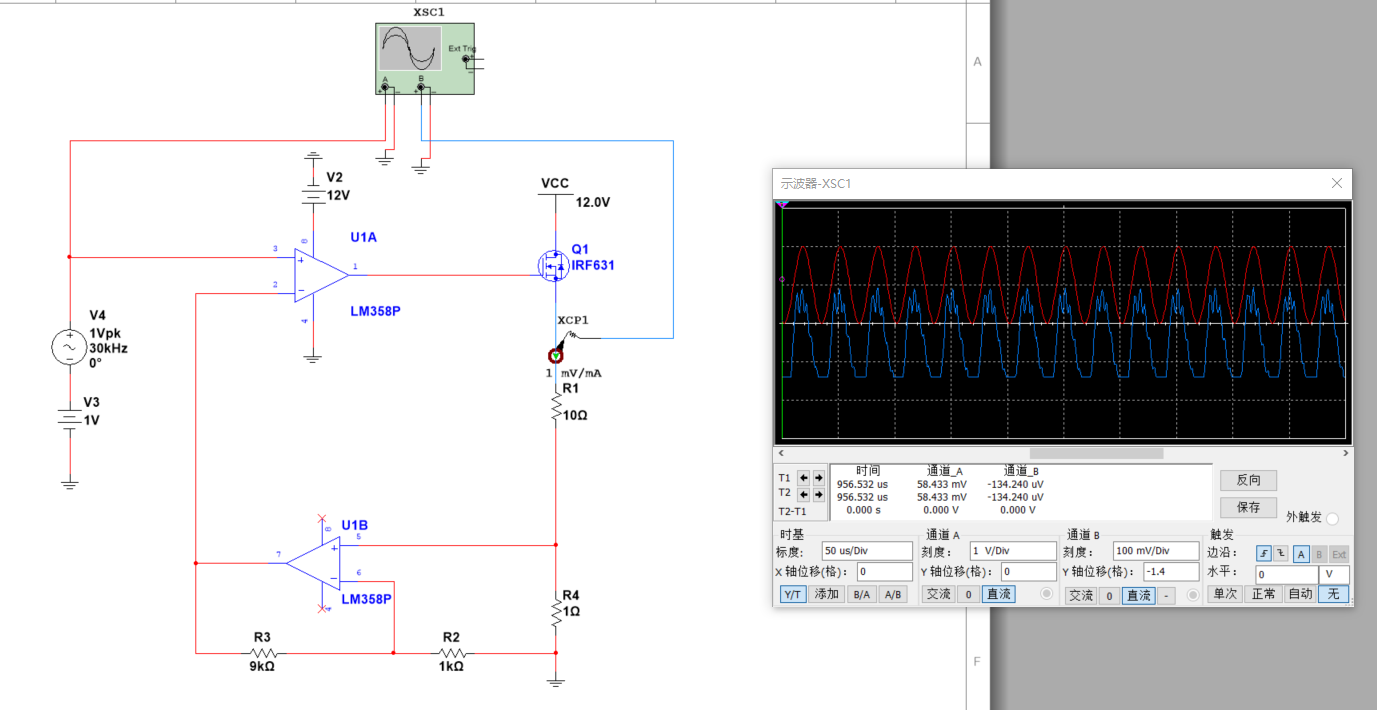
Task: Set trigger mode to 正常
Action: [1263, 594]
